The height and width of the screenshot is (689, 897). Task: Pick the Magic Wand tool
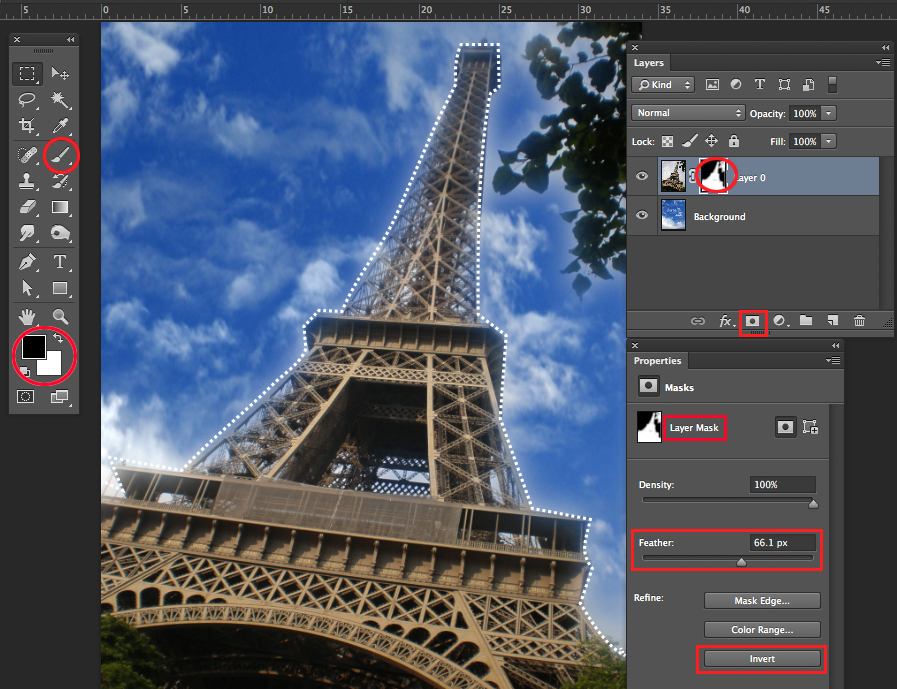[x=60, y=101]
